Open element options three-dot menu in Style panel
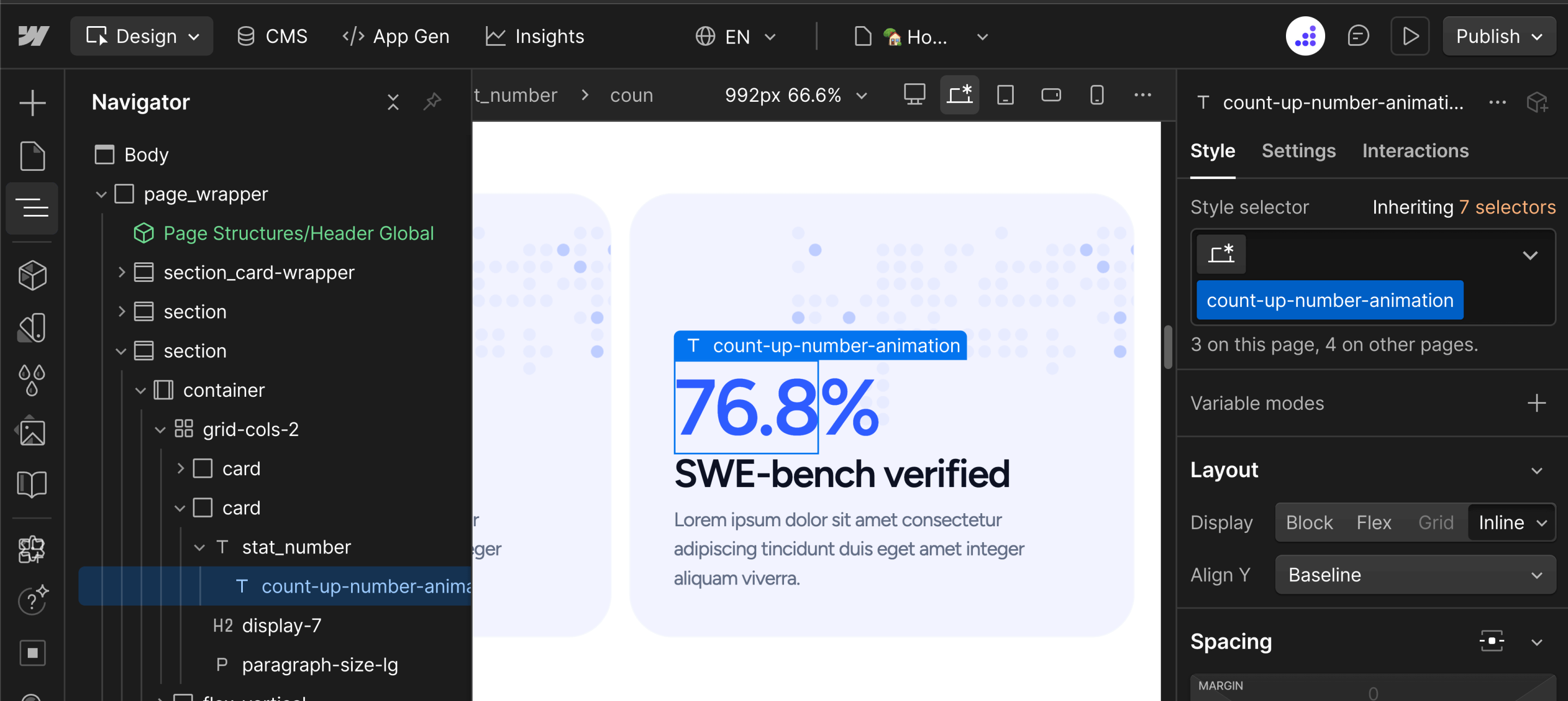1568x701 pixels. (1497, 102)
